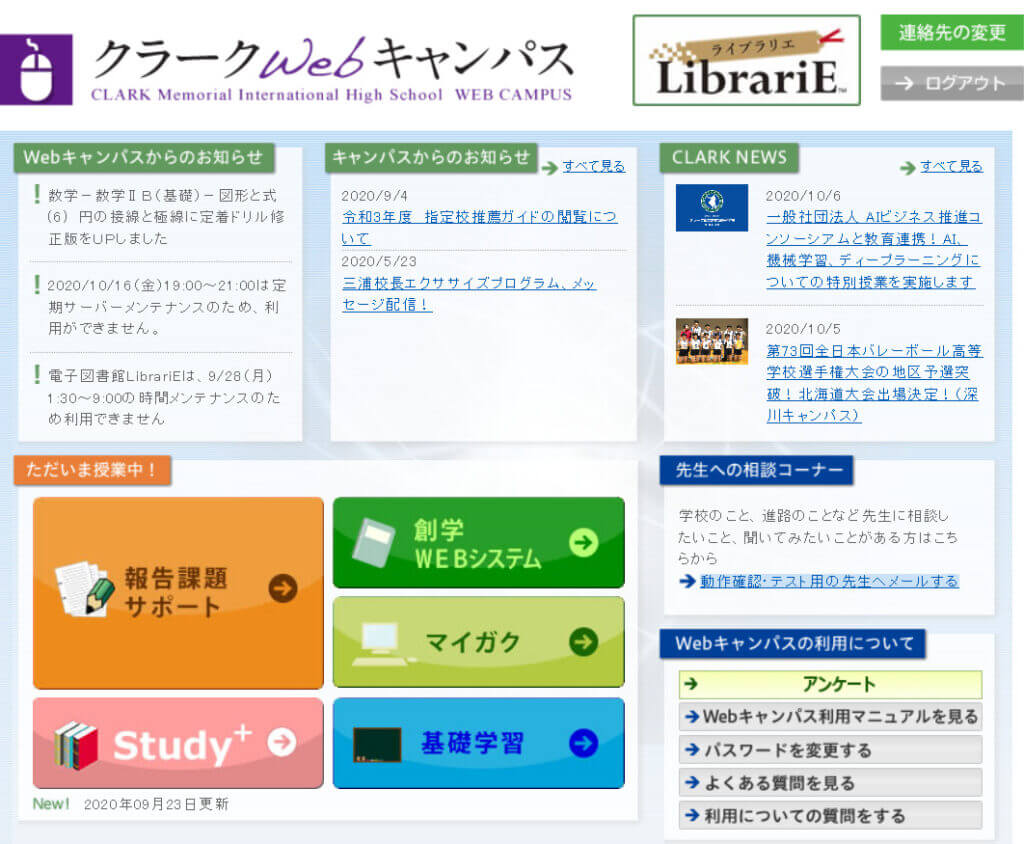
Task: Open the 創学WEBシステム tile
Action: coord(479,542)
